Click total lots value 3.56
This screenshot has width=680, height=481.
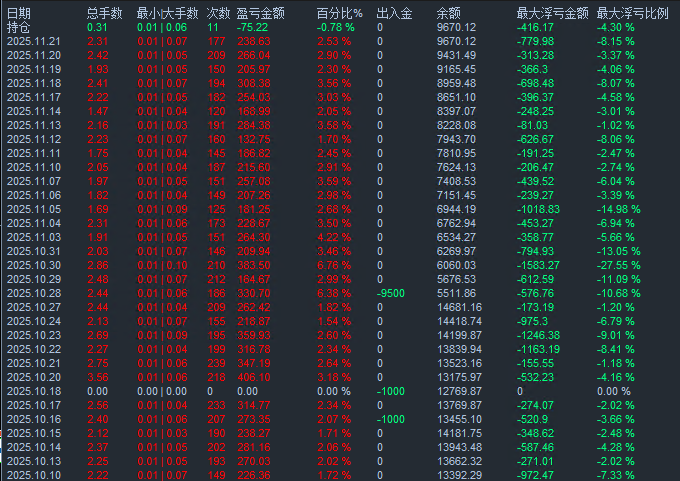pyautogui.click(x=98, y=377)
